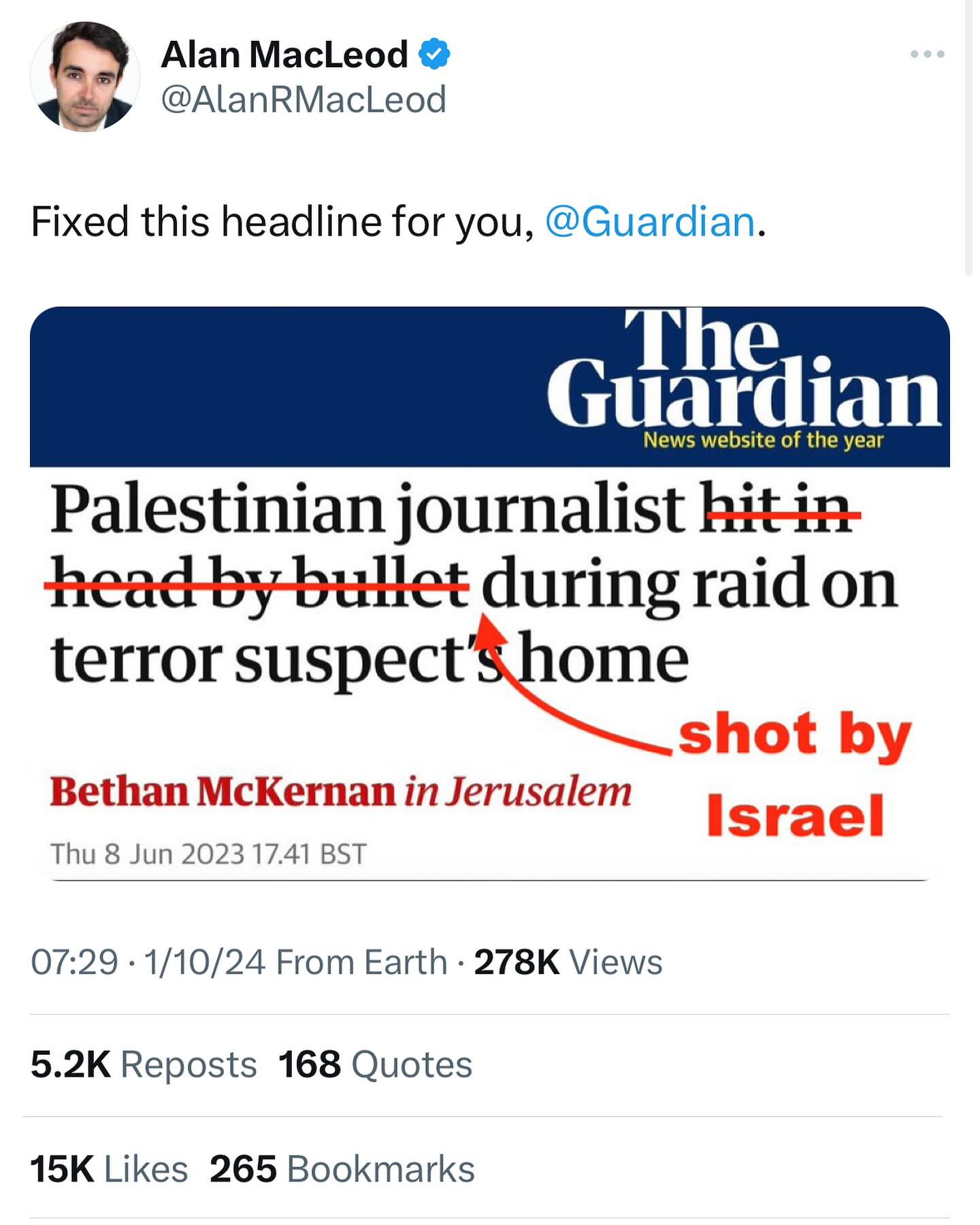980x1225 pixels.
Task: Click the scrollbar on the right edge
Action: [x=968, y=136]
